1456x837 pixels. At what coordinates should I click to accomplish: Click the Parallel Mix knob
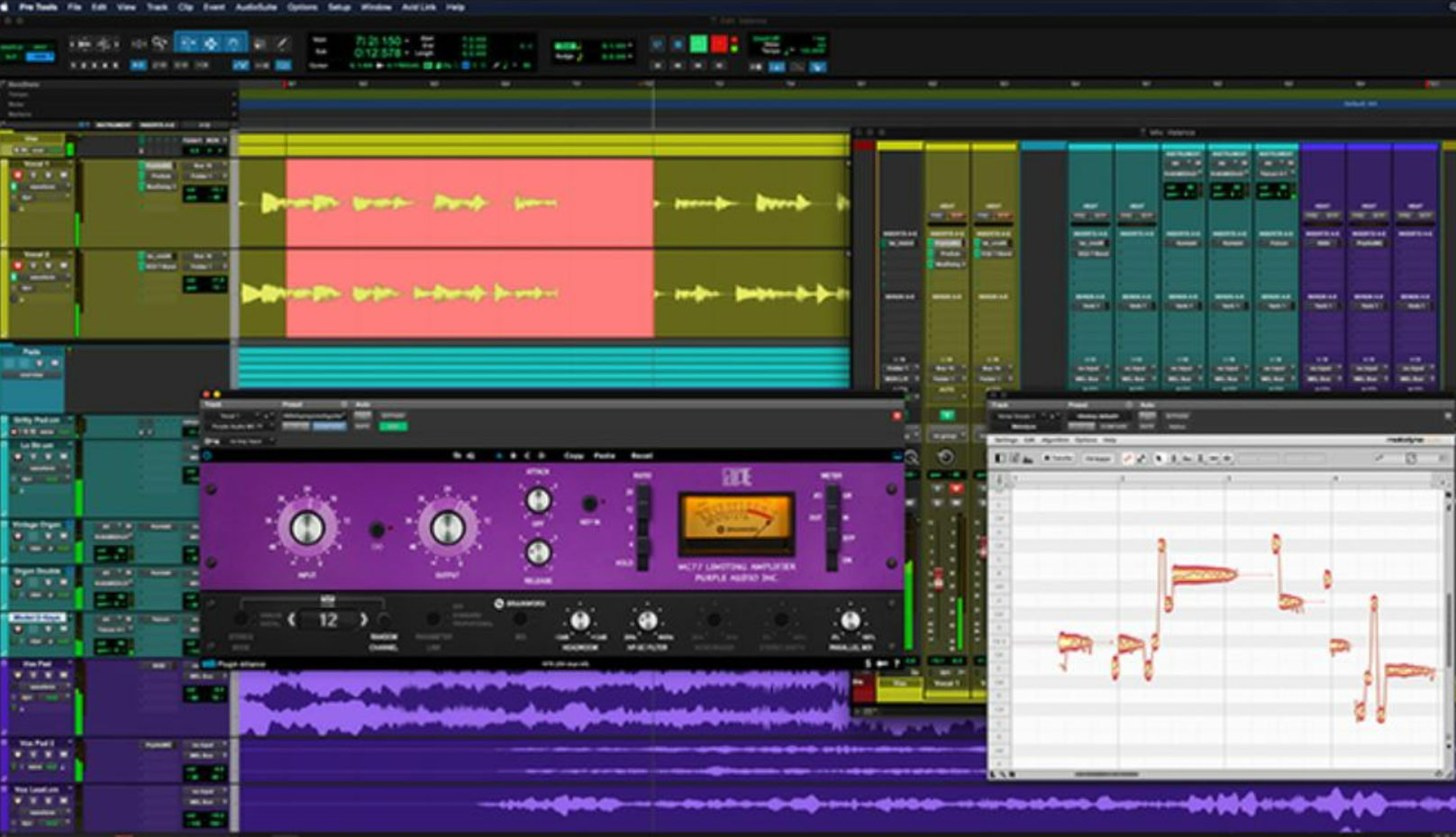tap(850, 620)
